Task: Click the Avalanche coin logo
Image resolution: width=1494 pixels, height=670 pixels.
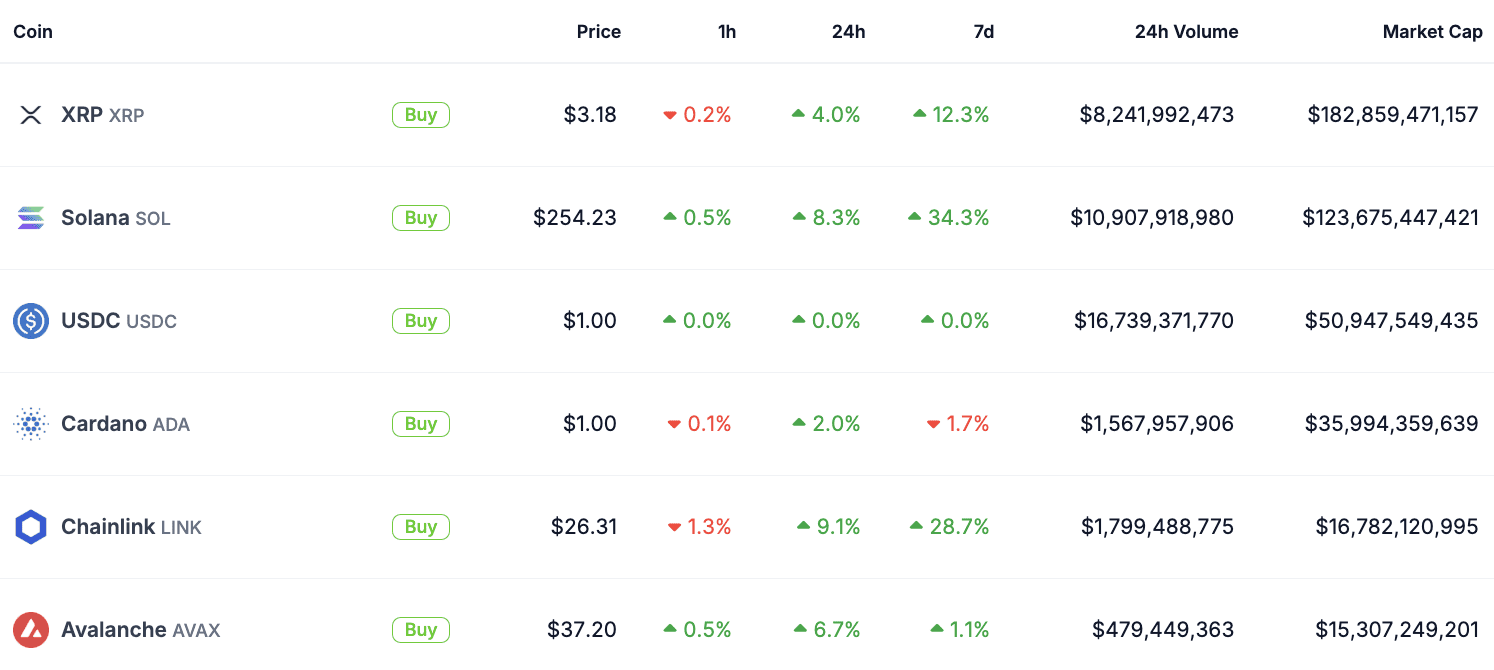Action: point(31,630)
